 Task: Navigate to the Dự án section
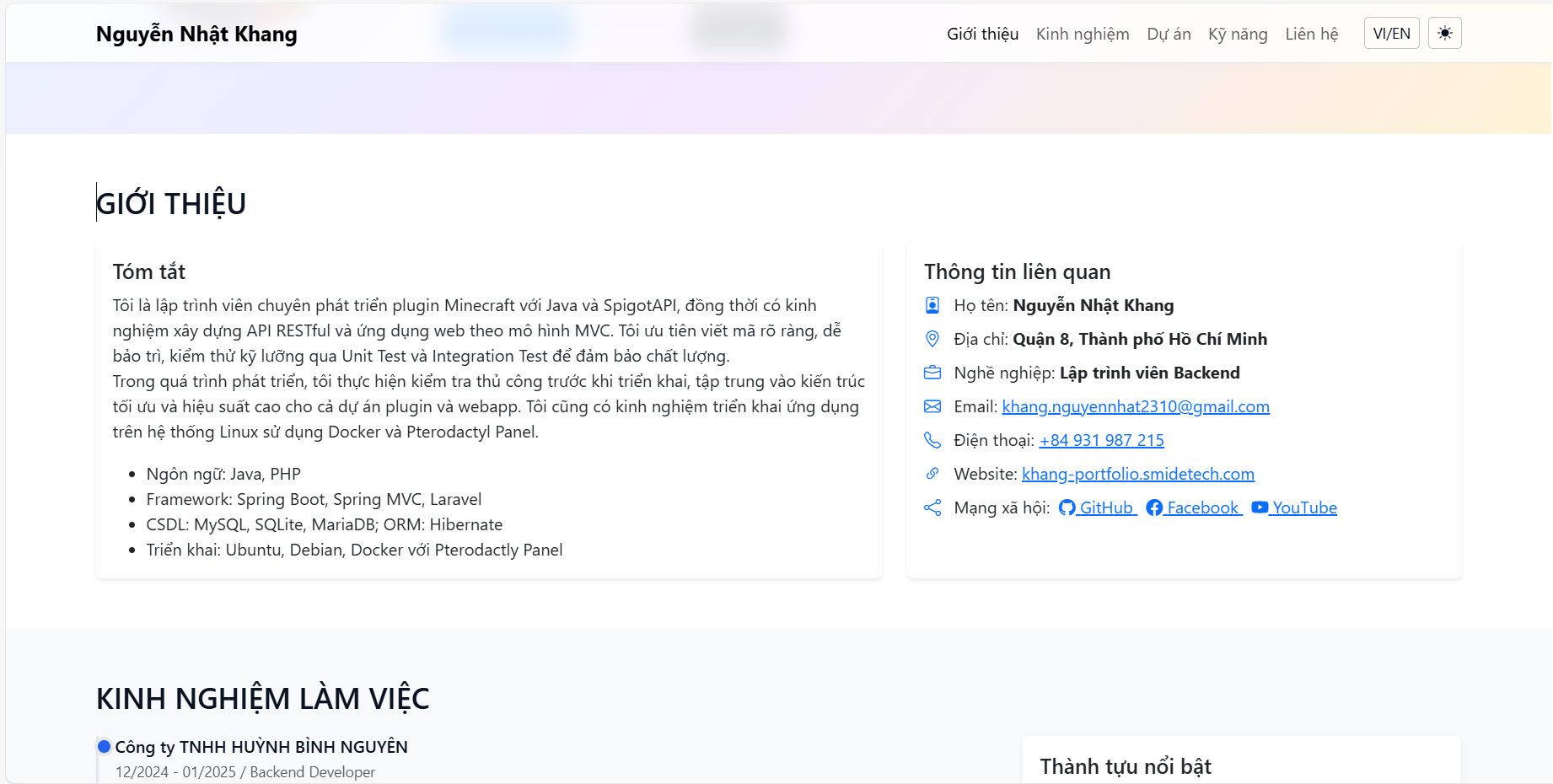[x=1169, y=34]
